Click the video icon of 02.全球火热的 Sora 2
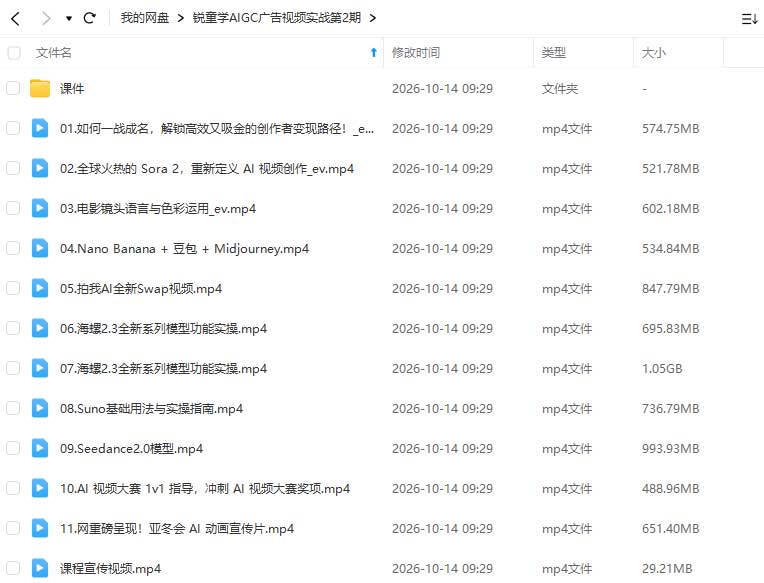764x583 pixels. point(40,168)
